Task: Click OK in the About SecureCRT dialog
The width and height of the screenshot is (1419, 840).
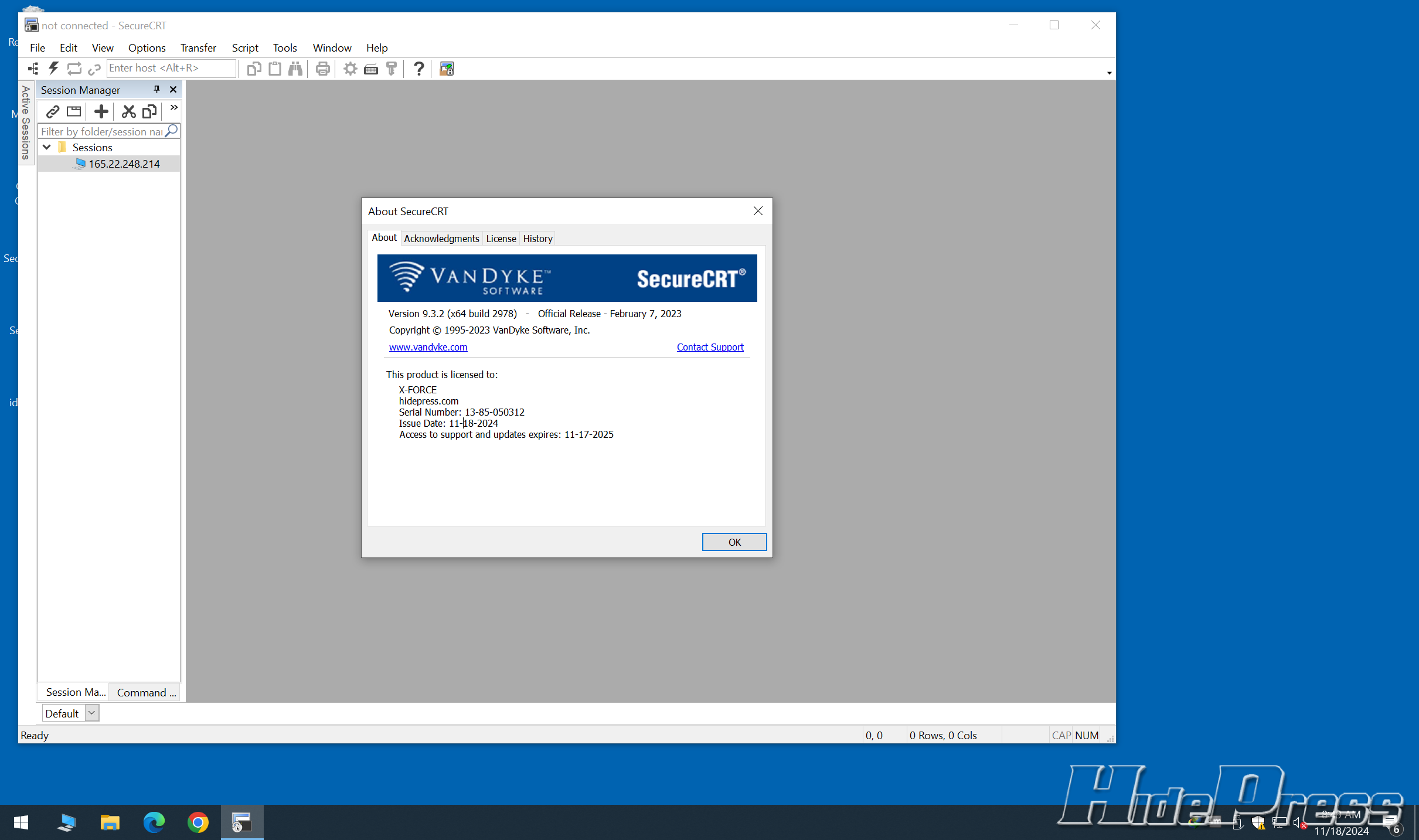Action: click(734, 542)
